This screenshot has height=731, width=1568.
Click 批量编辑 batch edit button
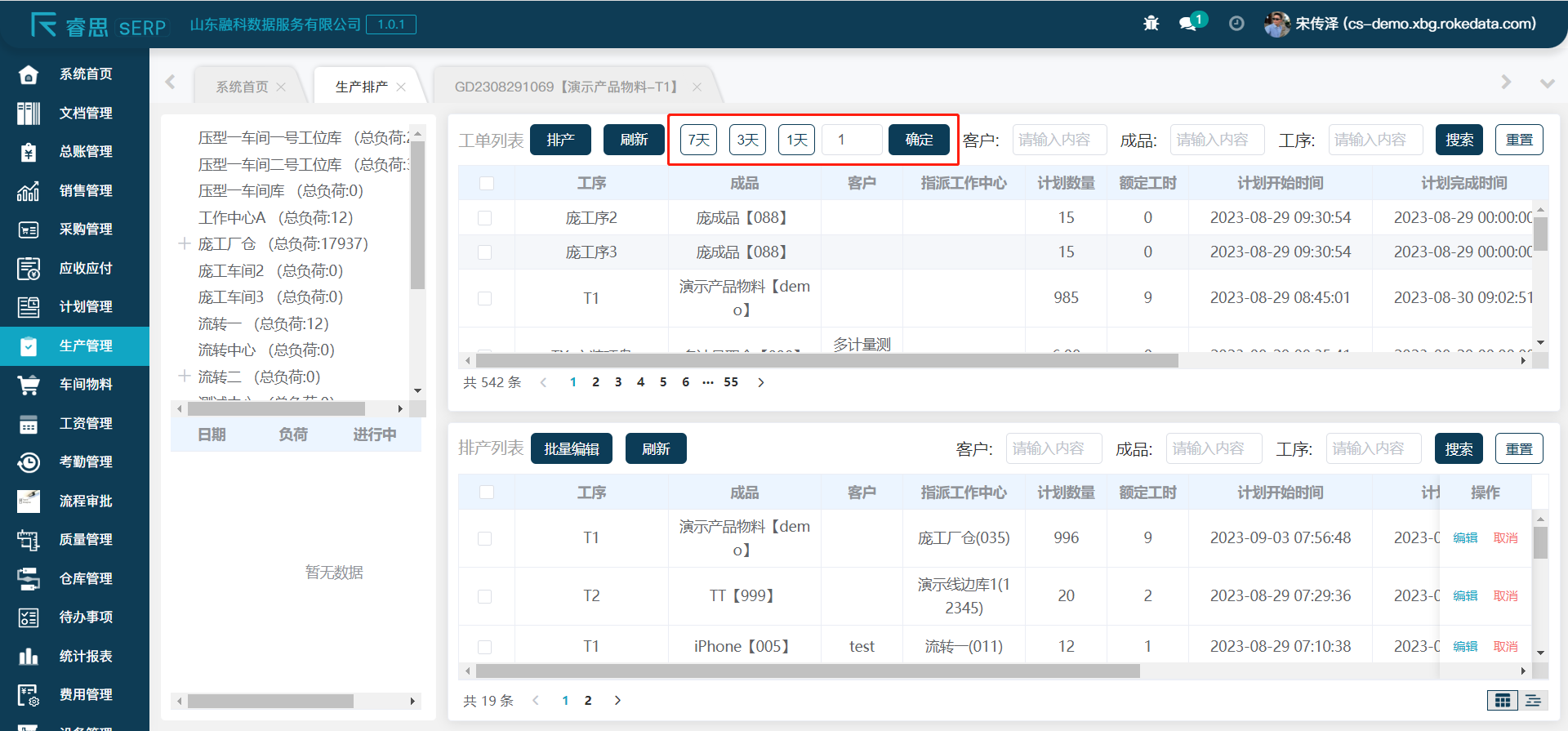[x=572, y=448]
